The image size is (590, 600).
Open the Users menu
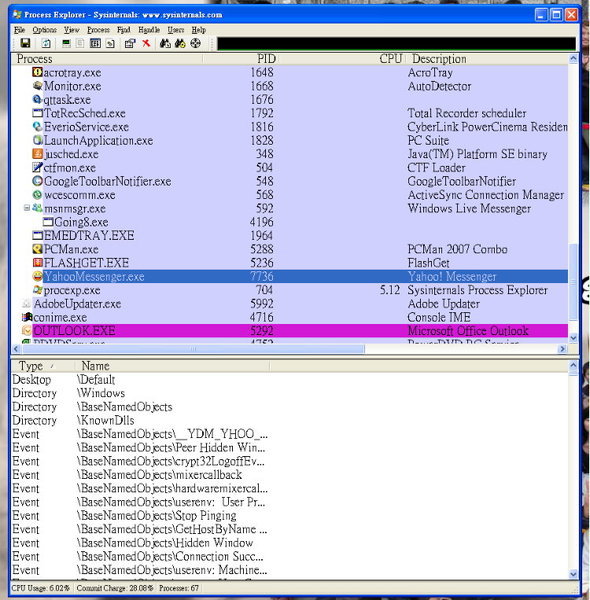click(176, 30)
